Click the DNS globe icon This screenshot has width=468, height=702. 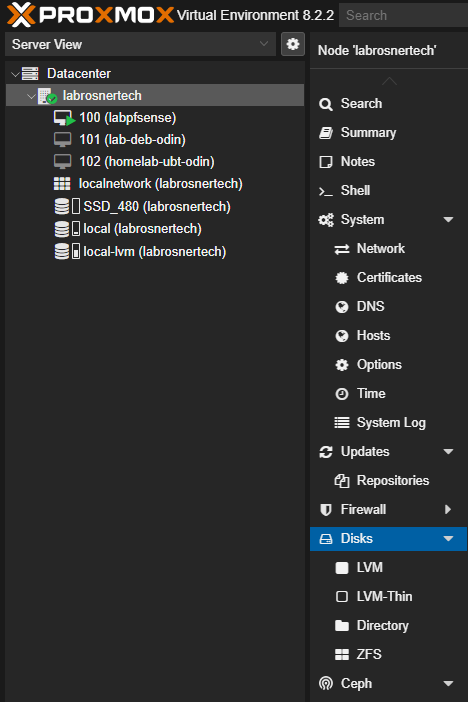[x=342, y=307]
